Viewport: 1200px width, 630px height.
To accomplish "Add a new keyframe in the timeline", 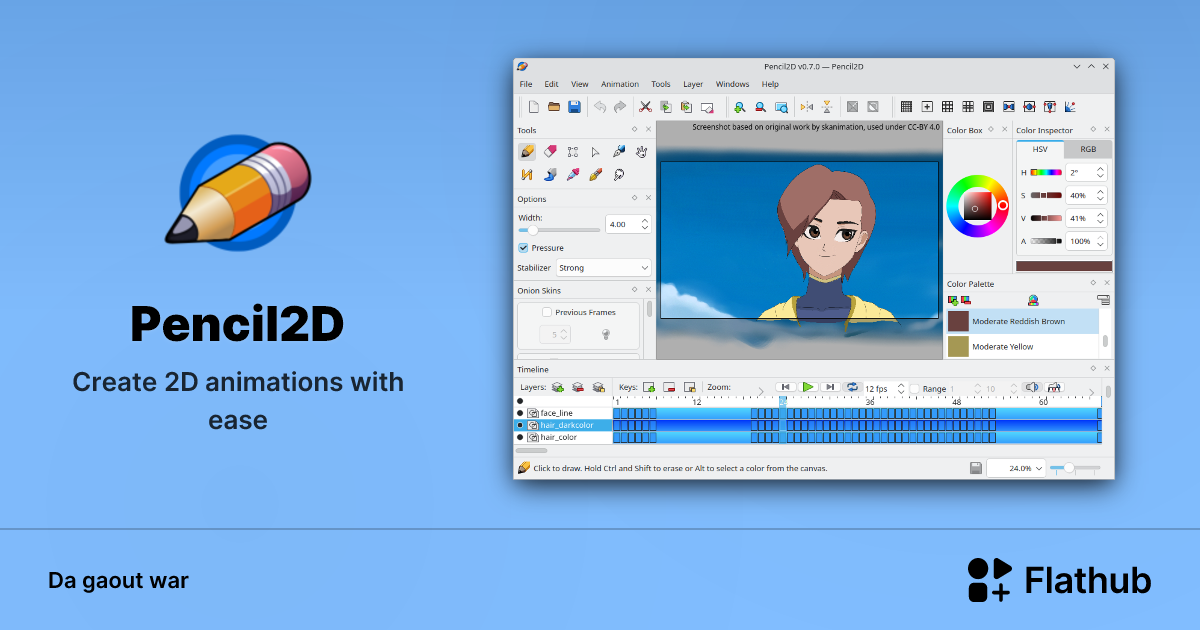I will point(650,387).
